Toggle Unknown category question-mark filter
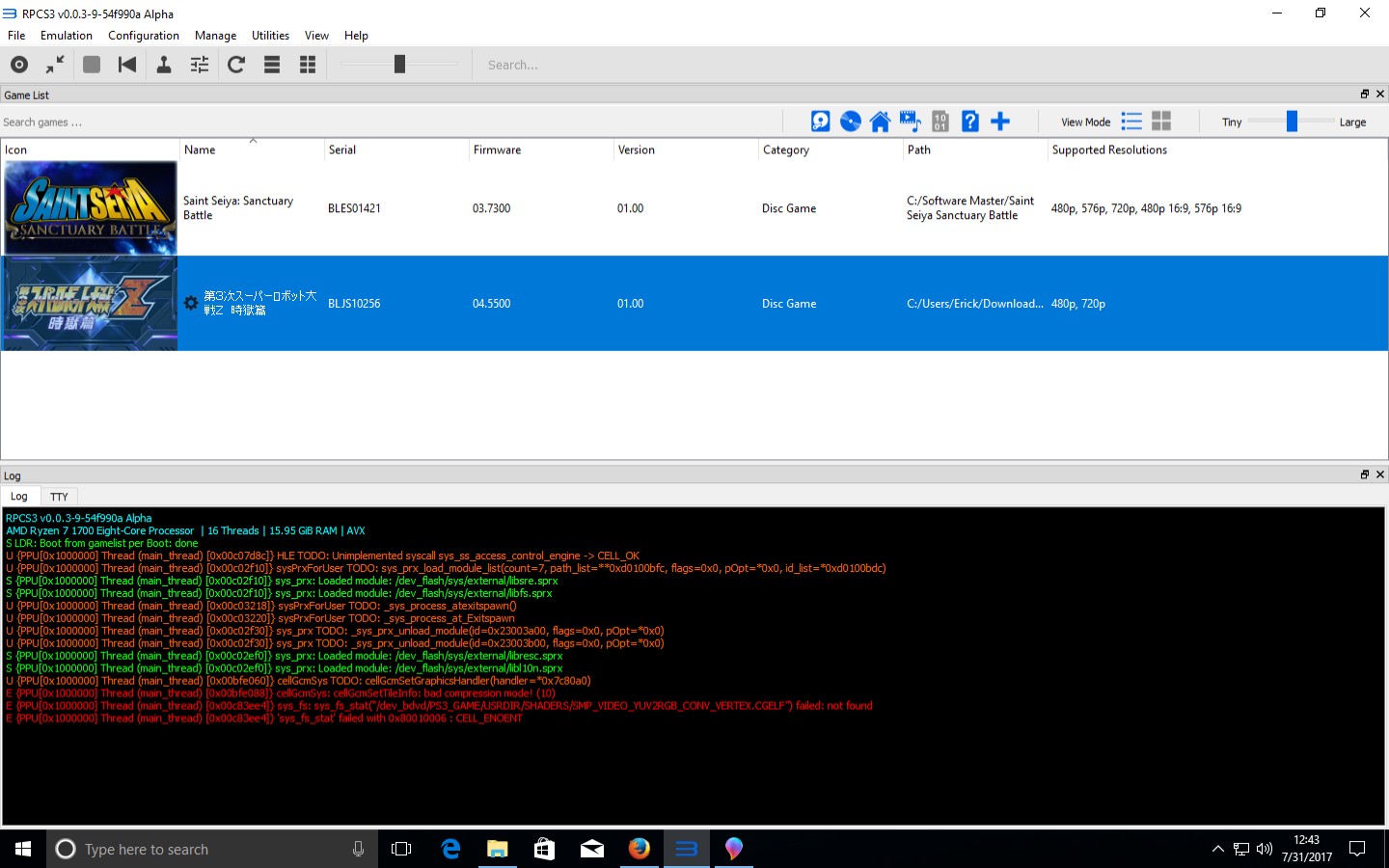Image resolution: width=1389 pixels, height=868 pixels. tap(970, 122)
